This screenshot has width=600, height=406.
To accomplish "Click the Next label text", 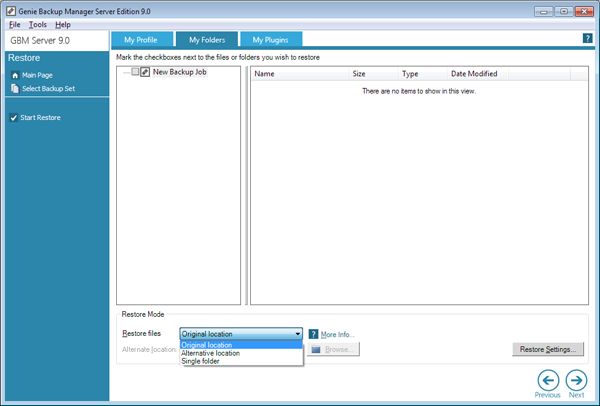I will [x=576, y=395].
